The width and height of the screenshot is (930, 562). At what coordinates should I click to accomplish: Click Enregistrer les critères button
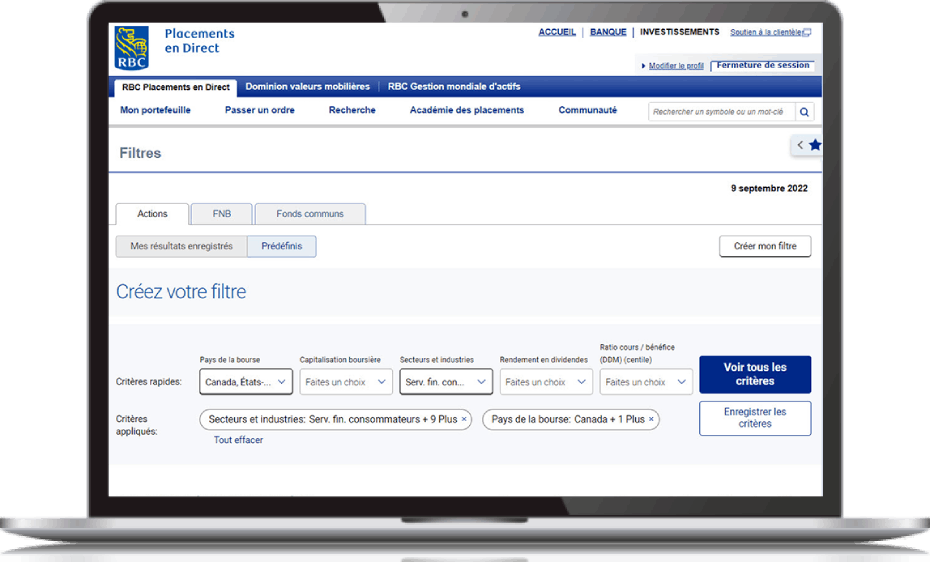[x=755, y=418]
